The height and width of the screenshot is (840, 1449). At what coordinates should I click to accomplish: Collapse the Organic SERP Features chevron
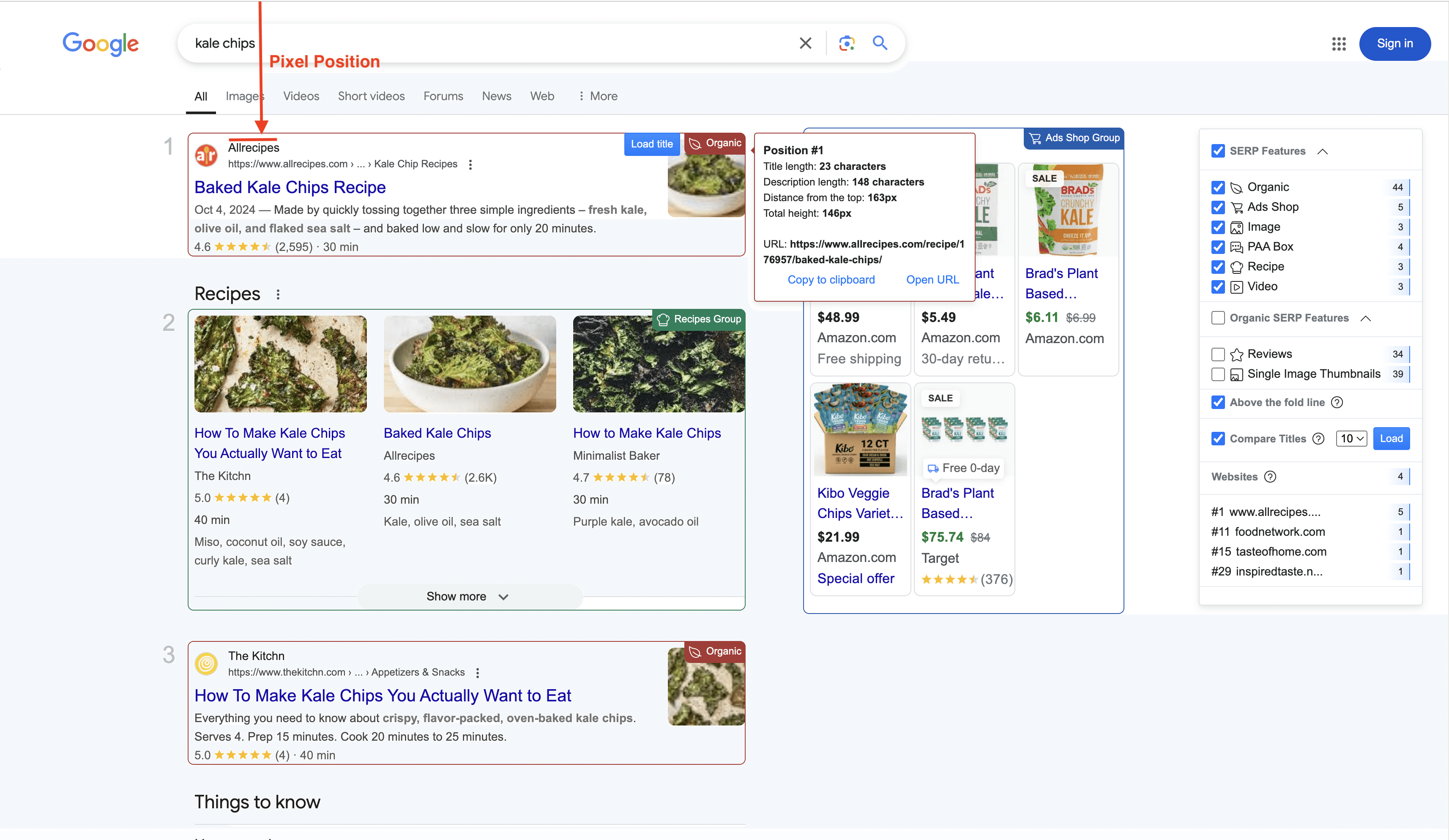pos(1366,318)
